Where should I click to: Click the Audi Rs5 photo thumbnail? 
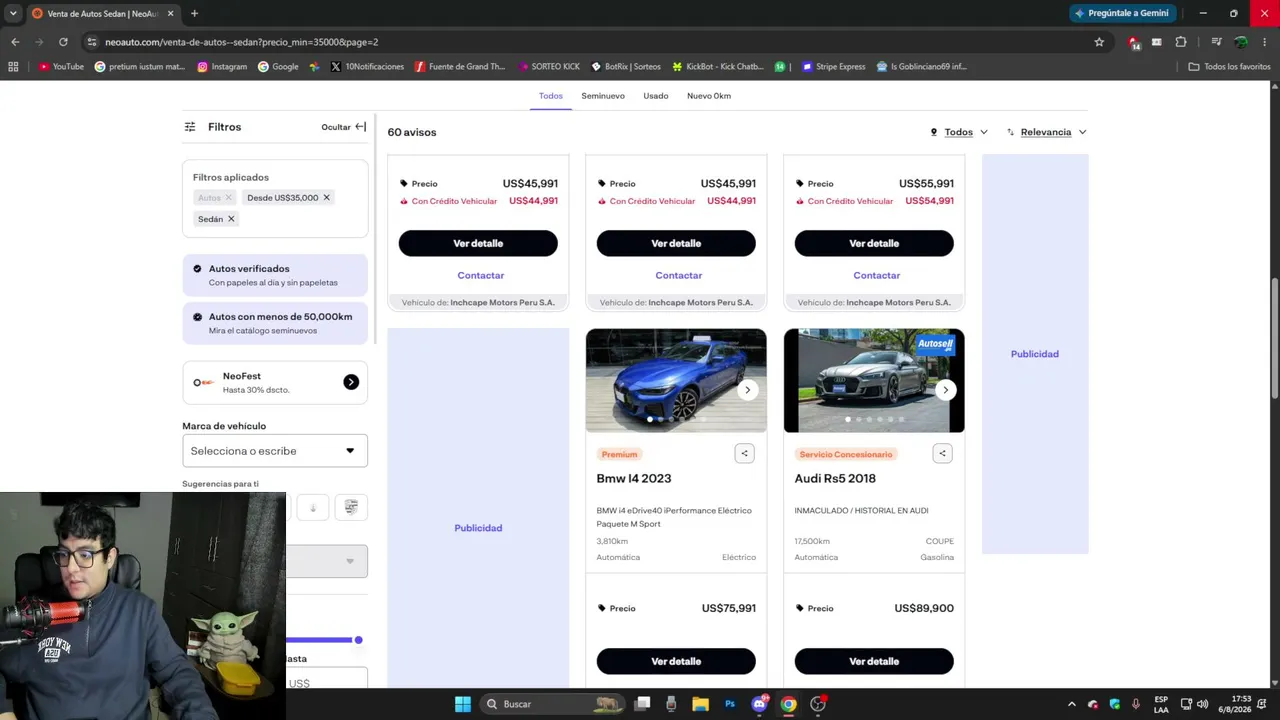tap(874, 381)
